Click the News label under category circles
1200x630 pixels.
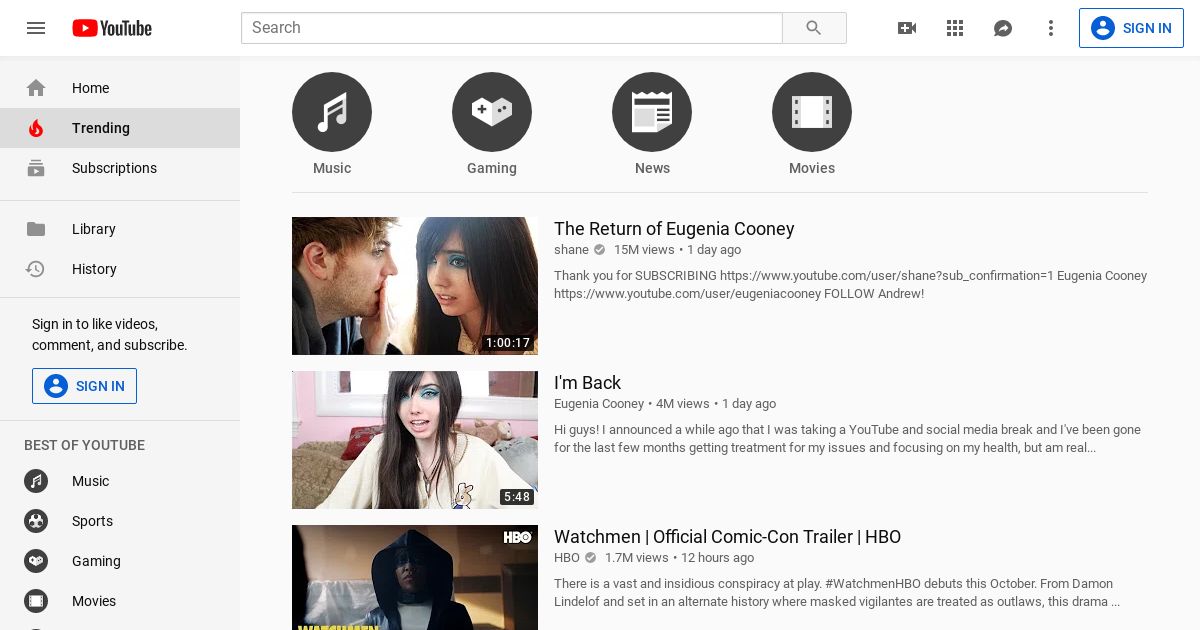point(652,168)
